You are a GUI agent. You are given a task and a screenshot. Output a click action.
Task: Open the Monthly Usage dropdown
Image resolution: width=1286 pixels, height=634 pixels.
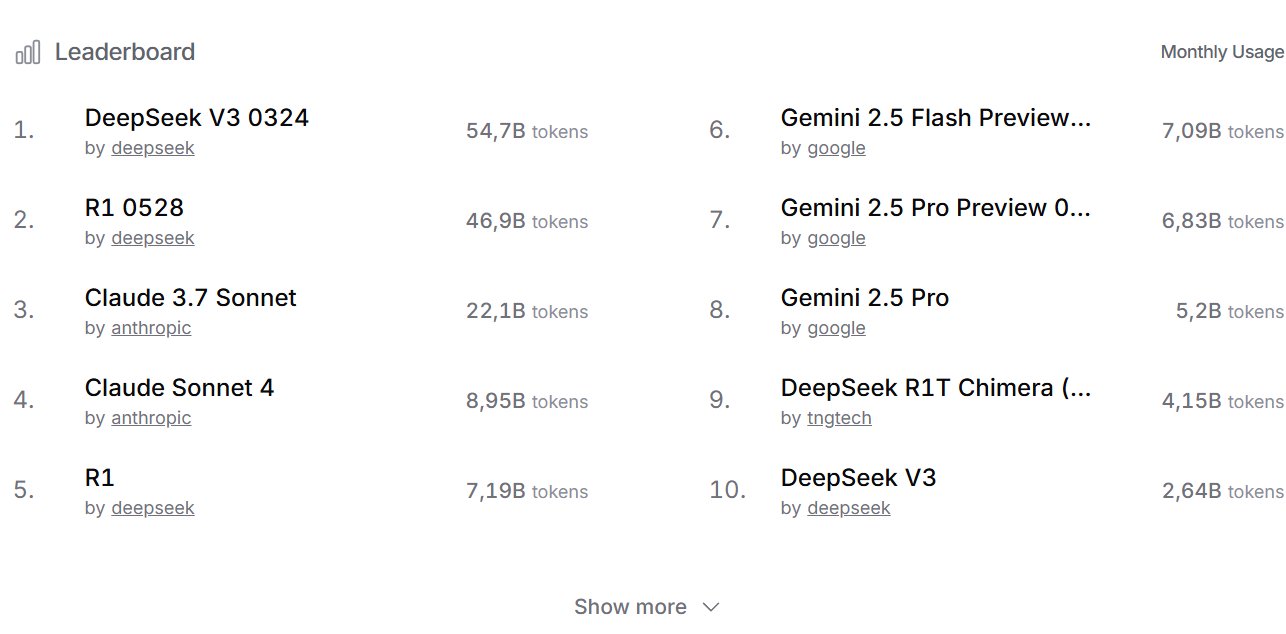pyautogui.click(x=1222, y=52)
